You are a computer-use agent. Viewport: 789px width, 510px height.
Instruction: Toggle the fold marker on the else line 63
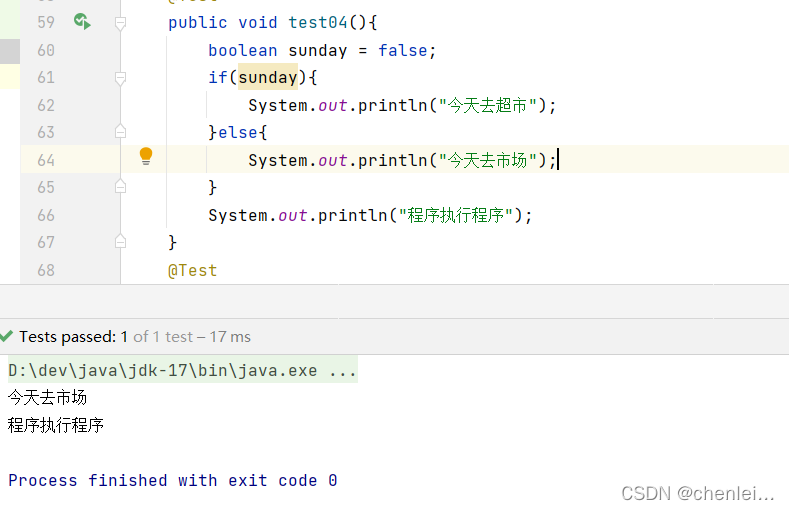pos(120,132)
